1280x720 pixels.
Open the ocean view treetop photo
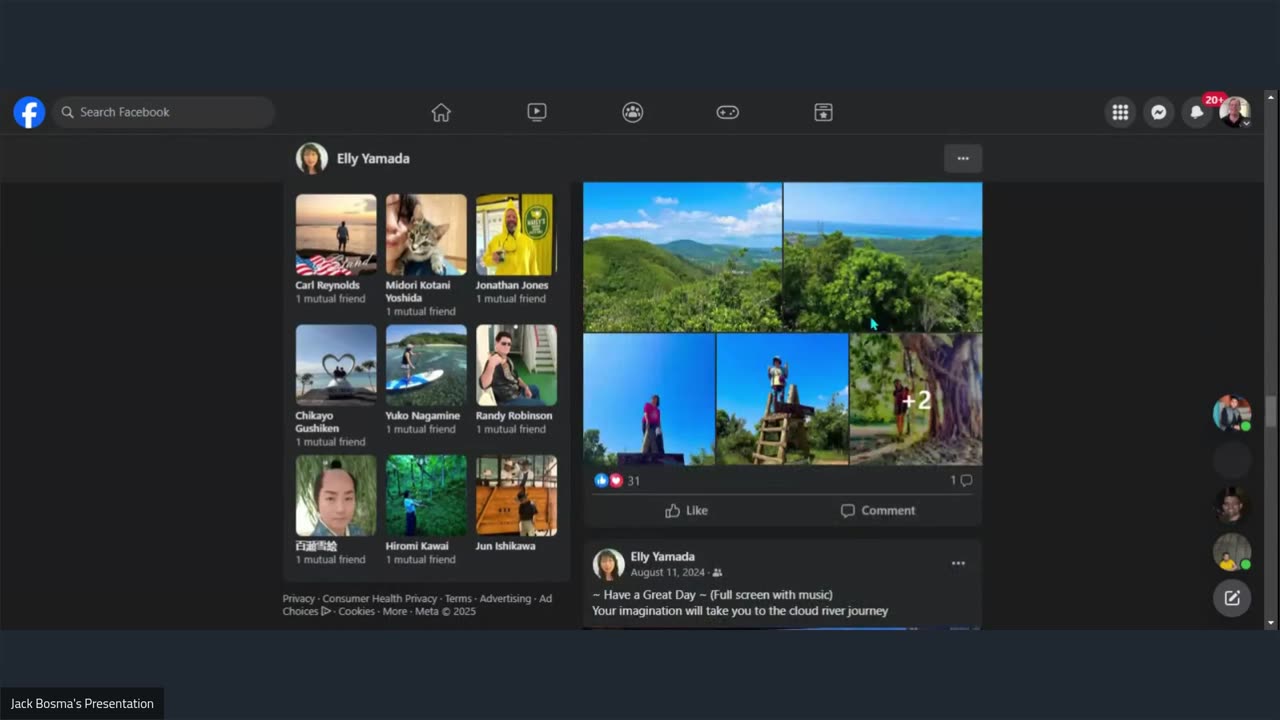(x=883, y=257)
